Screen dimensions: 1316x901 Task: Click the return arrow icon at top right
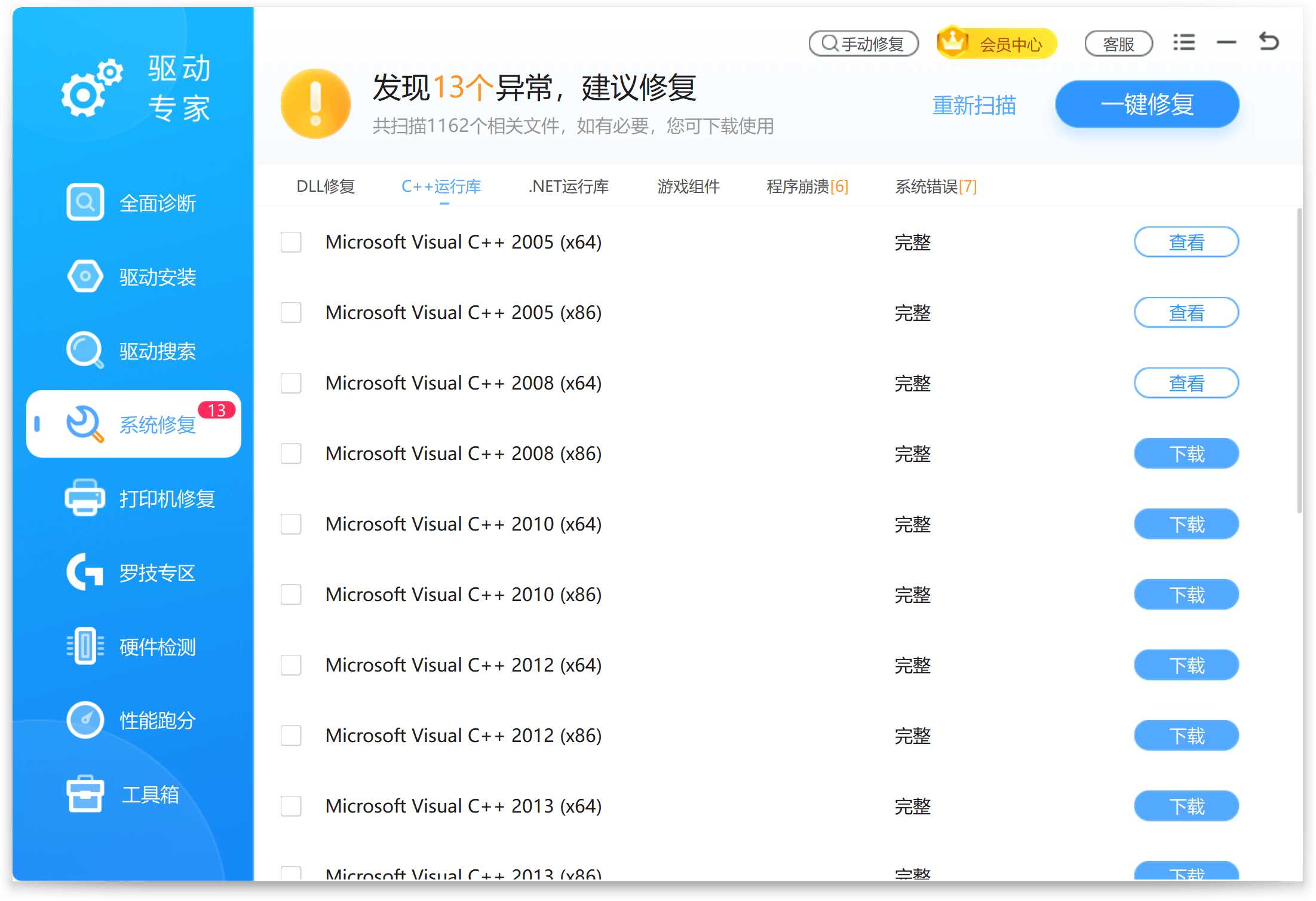[1269, 41]
